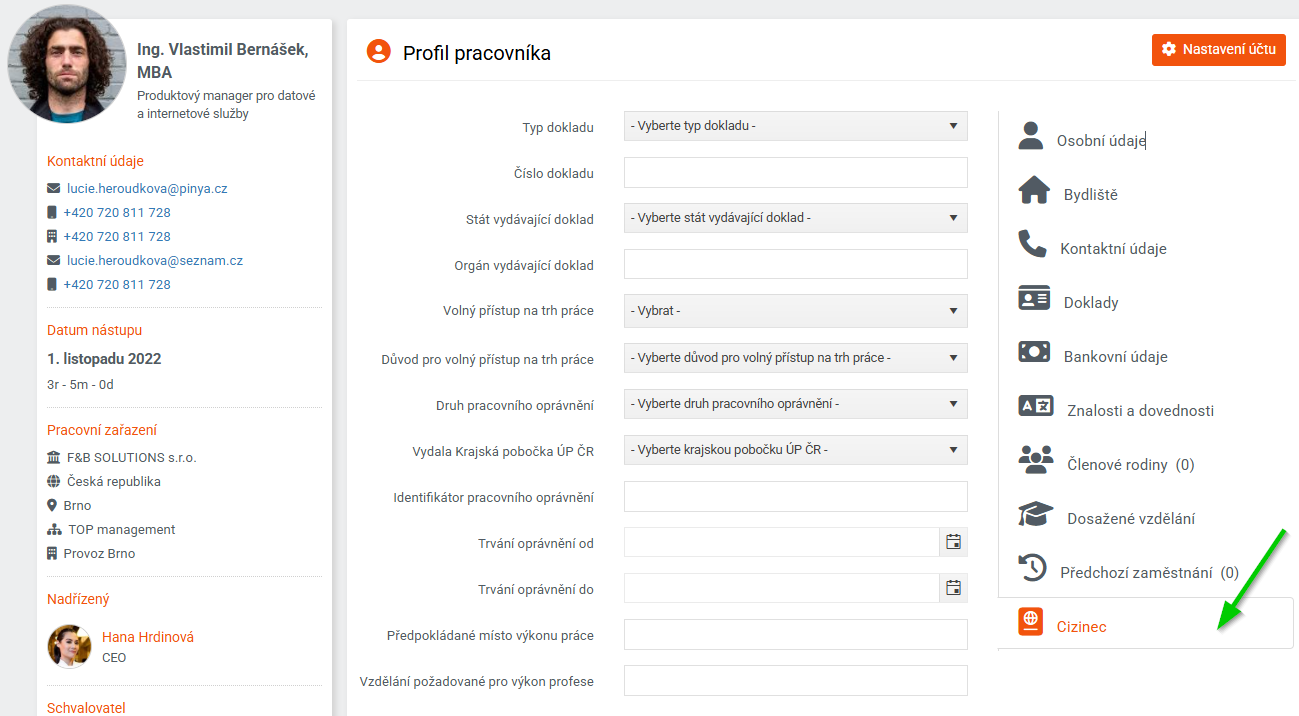Open Vydala Krajská pobočka ÚP ČR dropdown
Screen dimensions: 1299x716
[x=795, y=450]
